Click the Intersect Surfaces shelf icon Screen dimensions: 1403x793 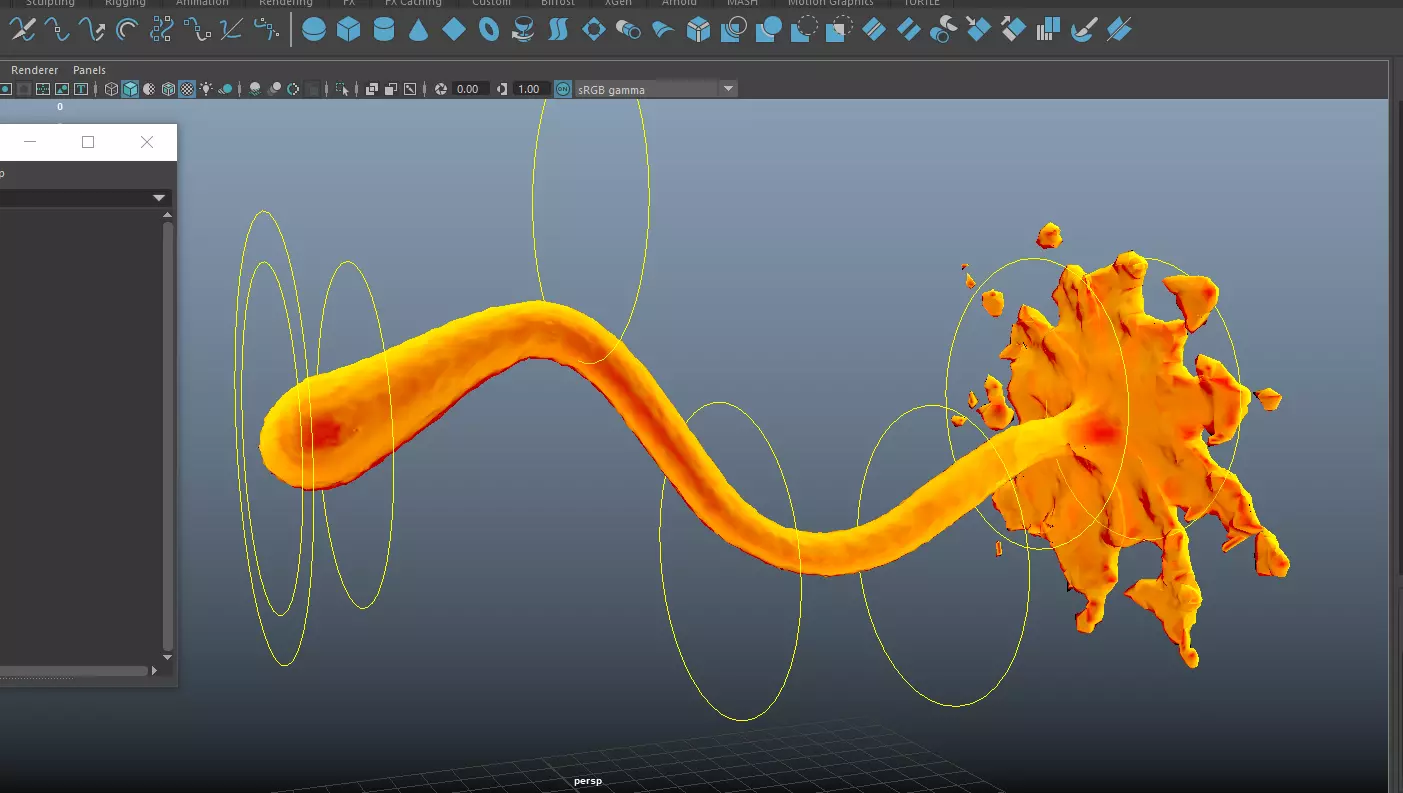pos(768,30)
